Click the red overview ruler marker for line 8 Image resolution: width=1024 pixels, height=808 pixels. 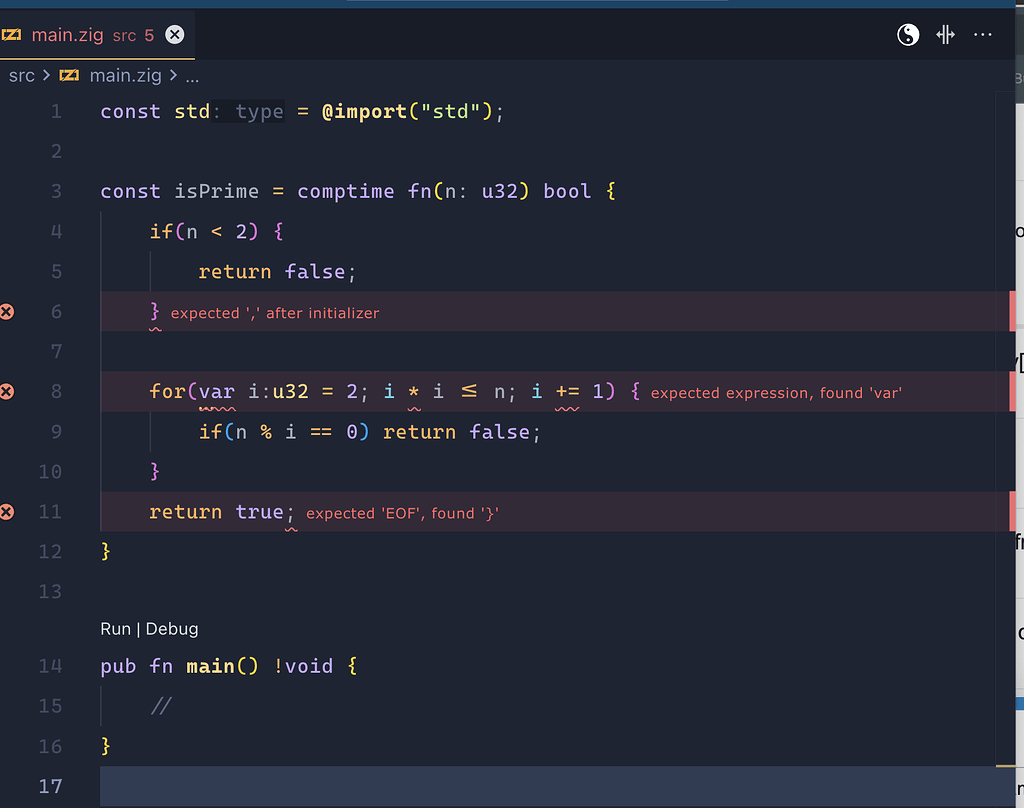1013,392
